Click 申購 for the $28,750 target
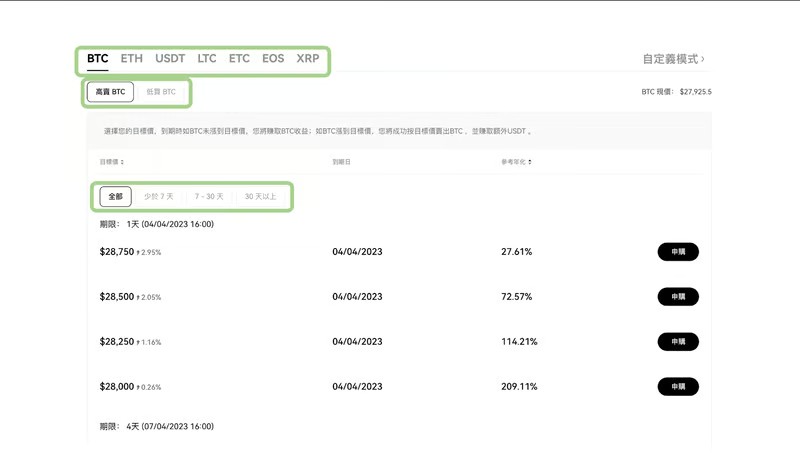 (x=678, y=252)
